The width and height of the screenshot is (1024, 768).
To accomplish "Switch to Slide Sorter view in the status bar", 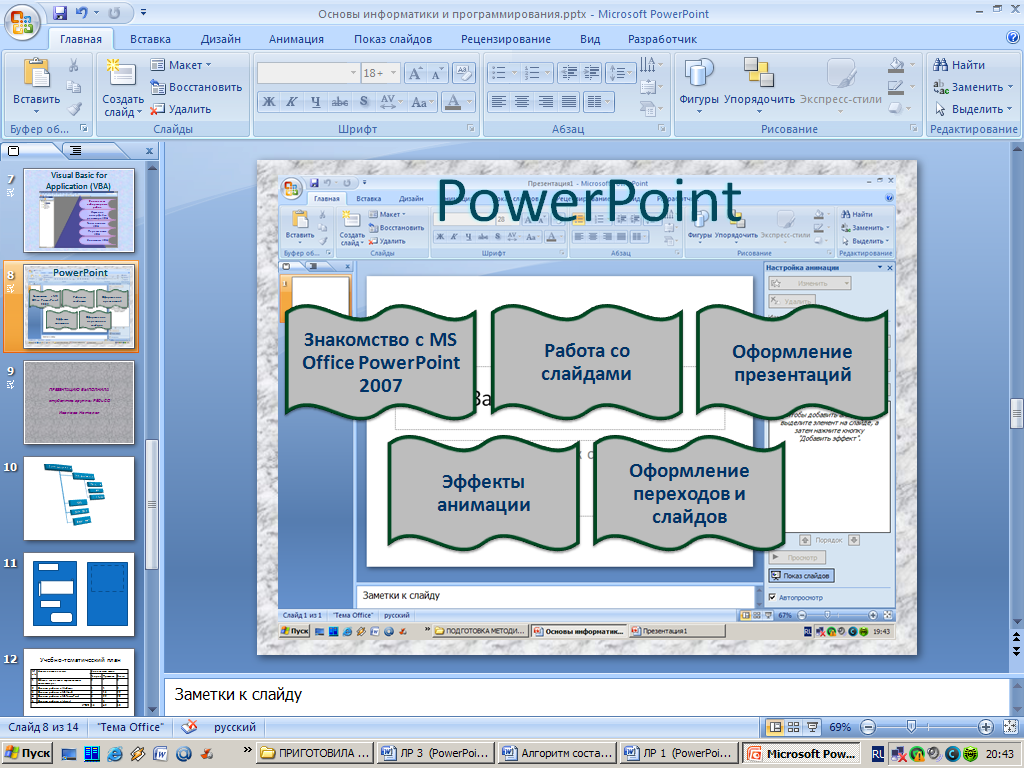I will pos(793,727).
